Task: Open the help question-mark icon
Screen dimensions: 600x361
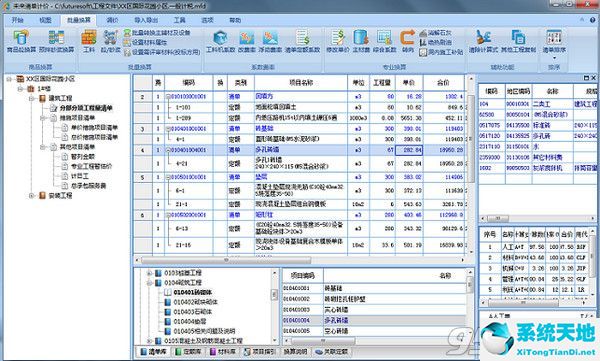Action: click(592, 20)
